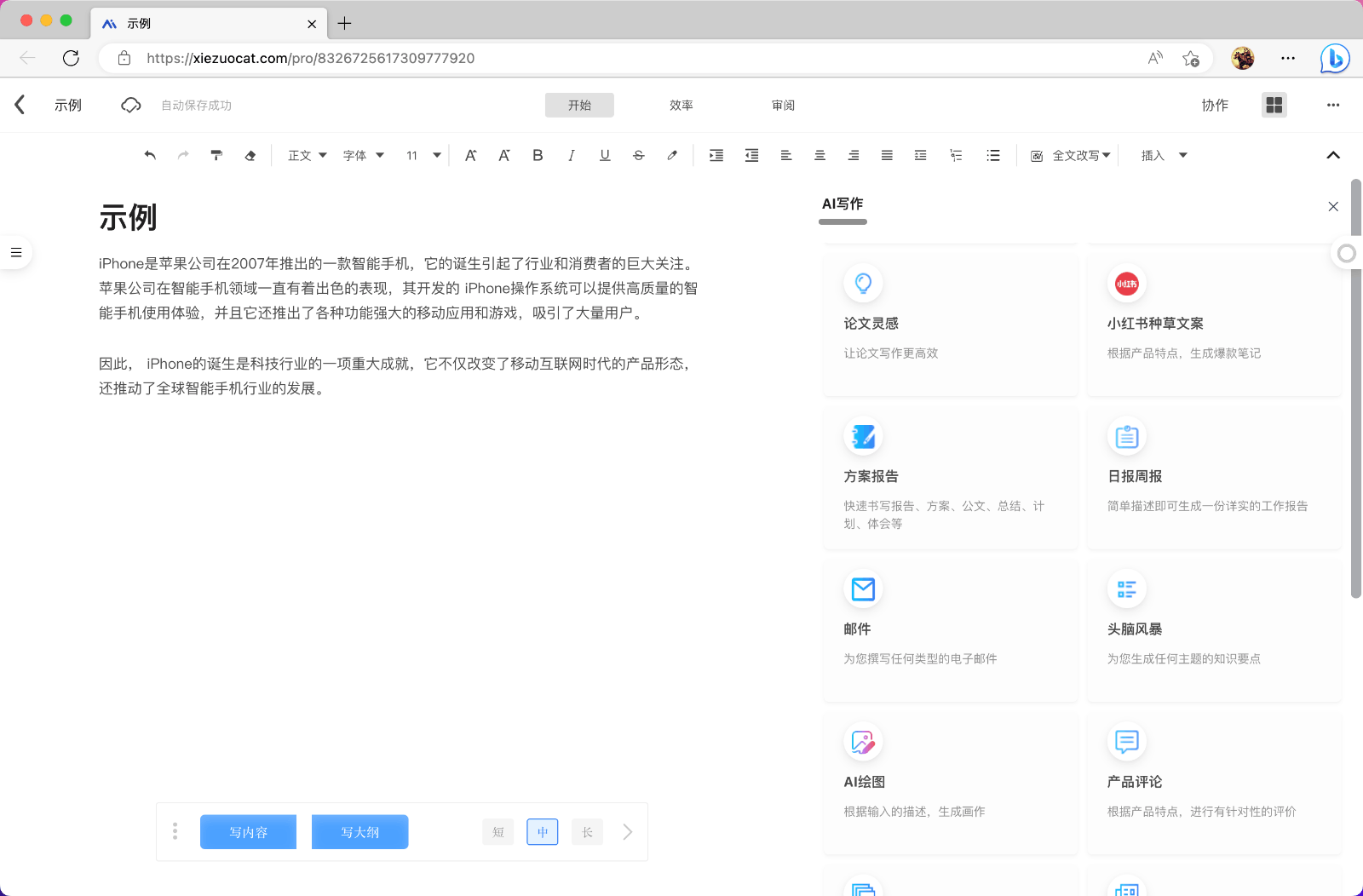Decrease paragraph indent
Image resolution: width=1363 pixels, height=896 pixels.
pos(751,155)
